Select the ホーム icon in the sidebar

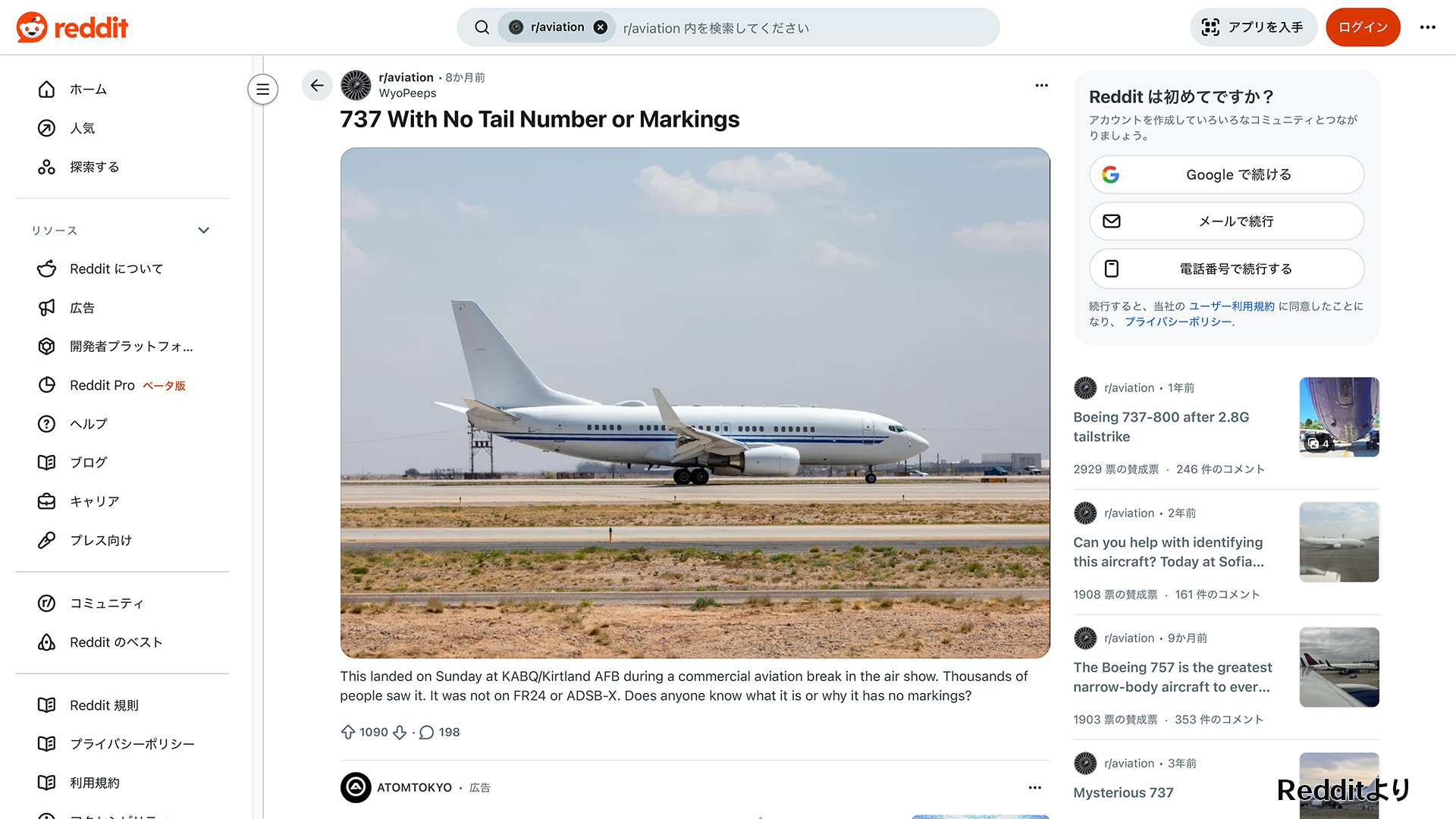(x=47, y=89)
